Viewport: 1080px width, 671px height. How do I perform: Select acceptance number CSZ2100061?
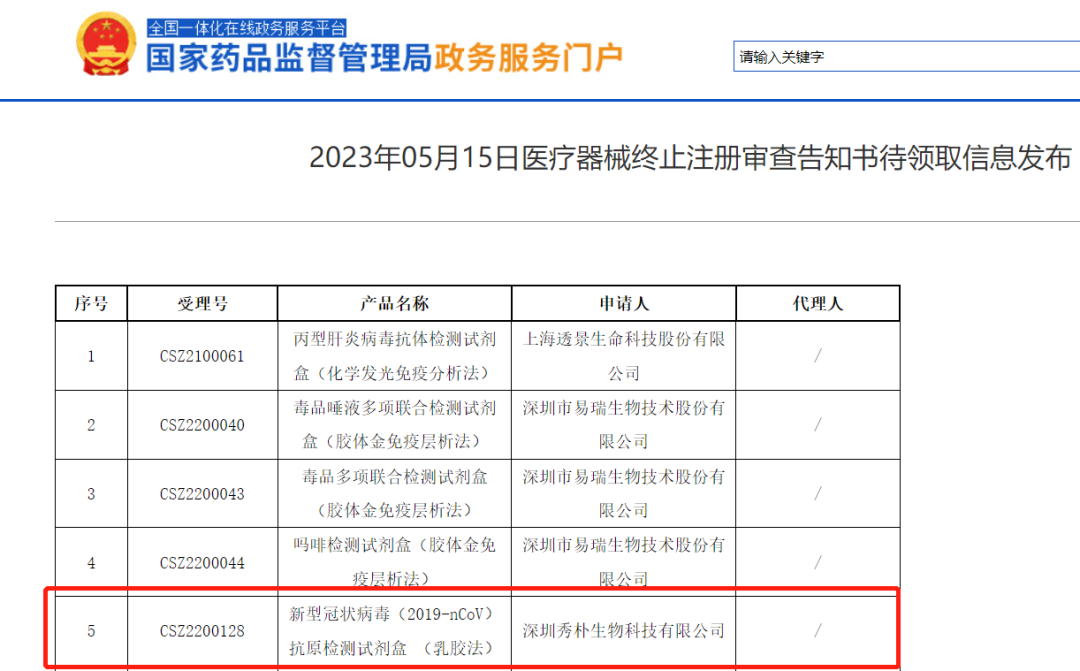(202, 356)
